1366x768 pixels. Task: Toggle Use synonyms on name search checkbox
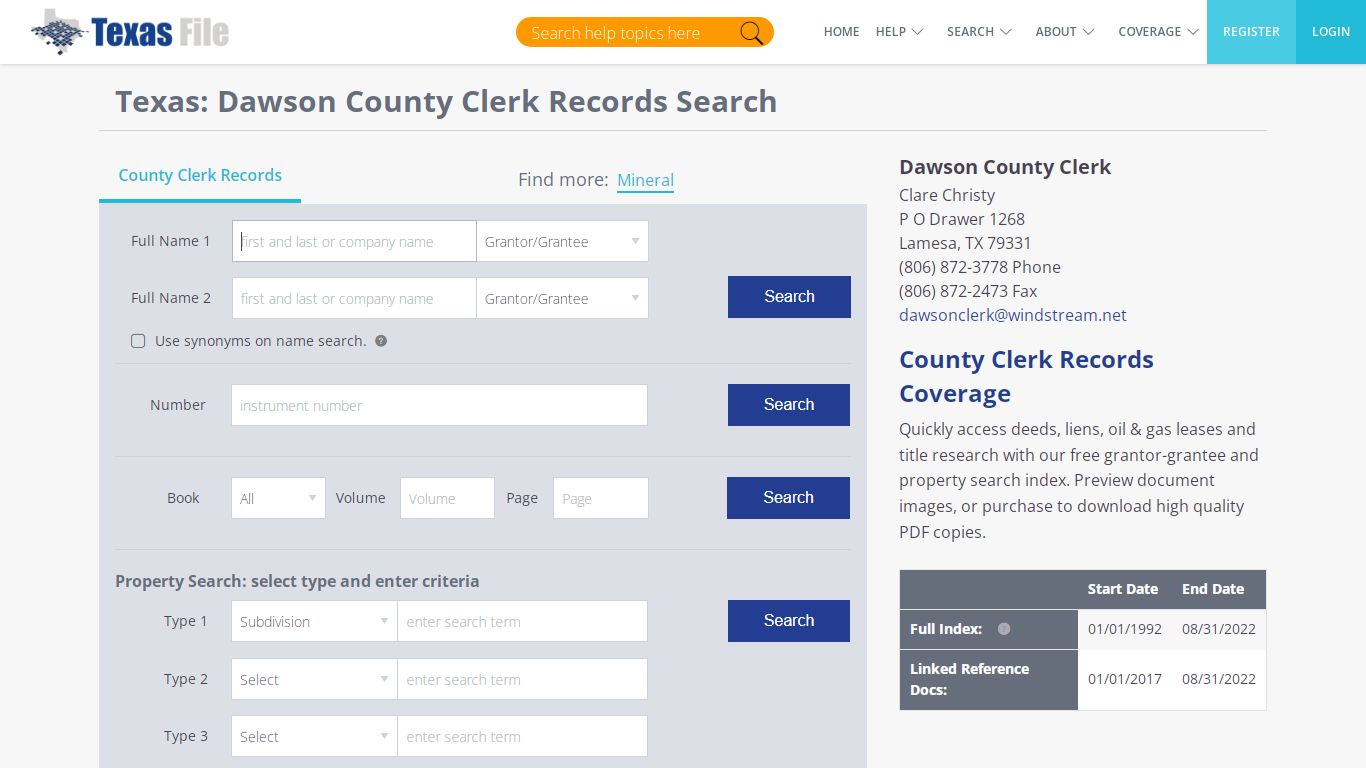(138, 341)
